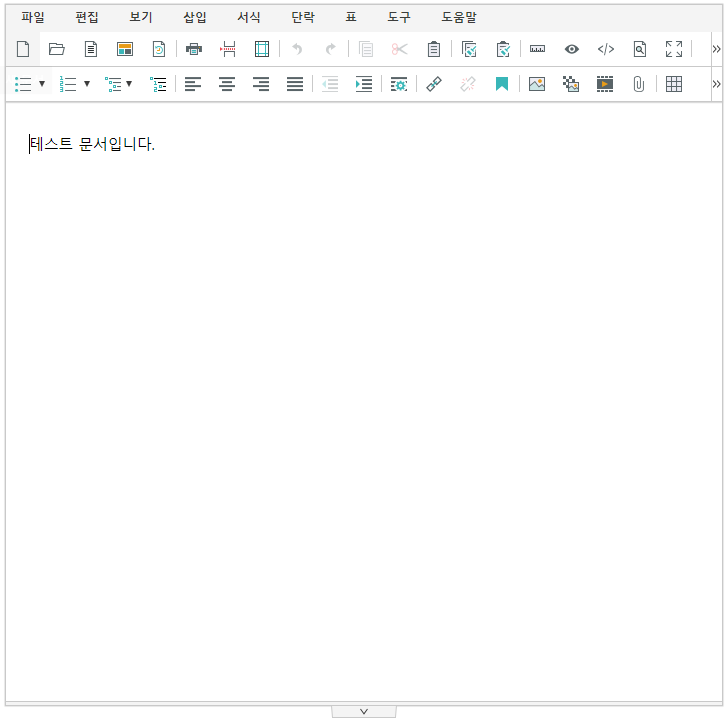Add a bookmark with the teal bookmark icon
This screenshot has width=725, height=725.
click(502, 85)
